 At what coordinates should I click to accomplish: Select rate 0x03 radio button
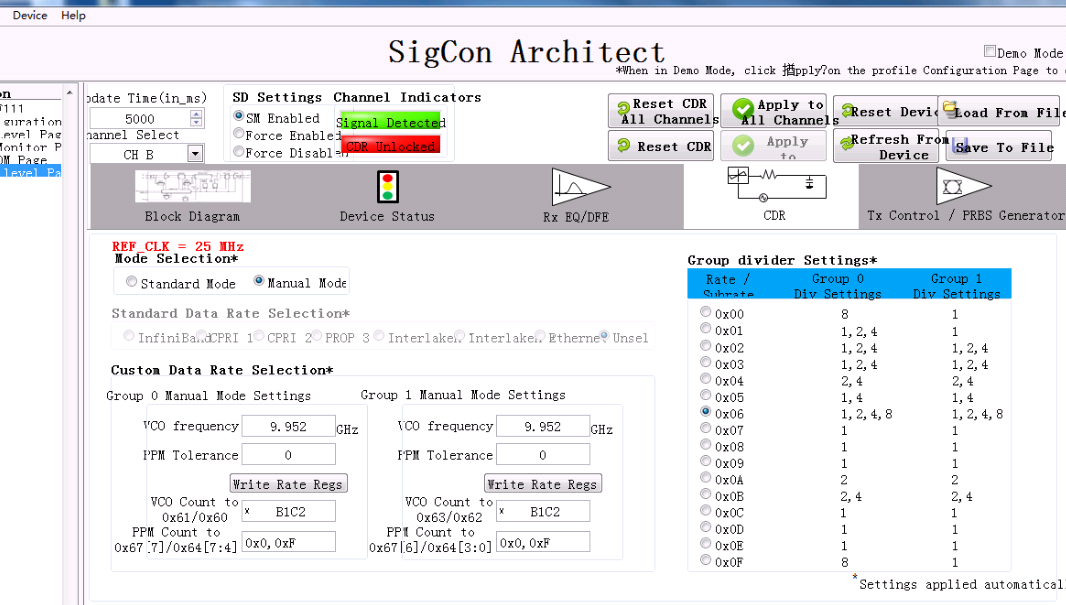tap(706, 362)
